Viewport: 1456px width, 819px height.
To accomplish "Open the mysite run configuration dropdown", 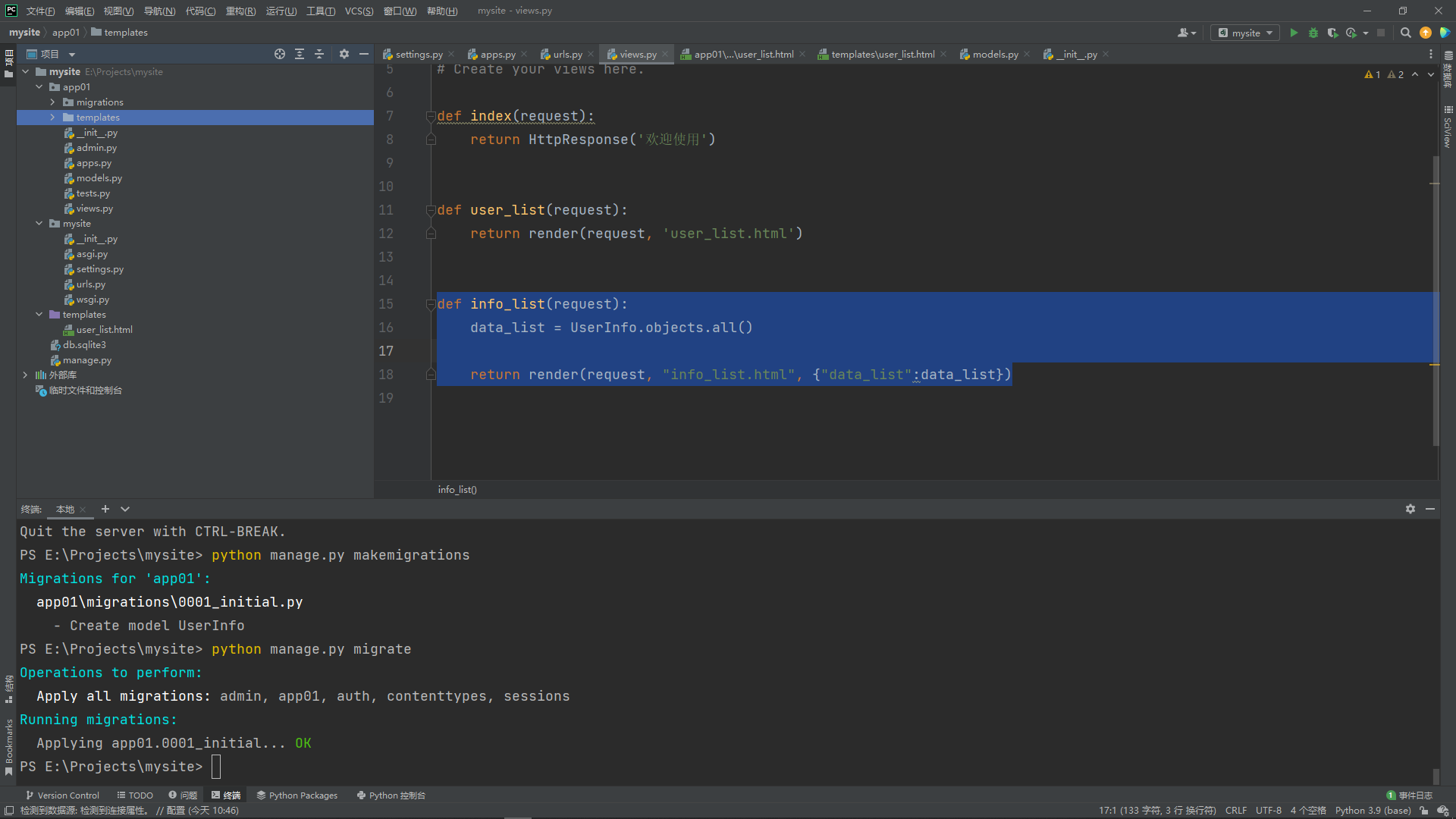I will pyautogui.click(x=1245, y=33).
